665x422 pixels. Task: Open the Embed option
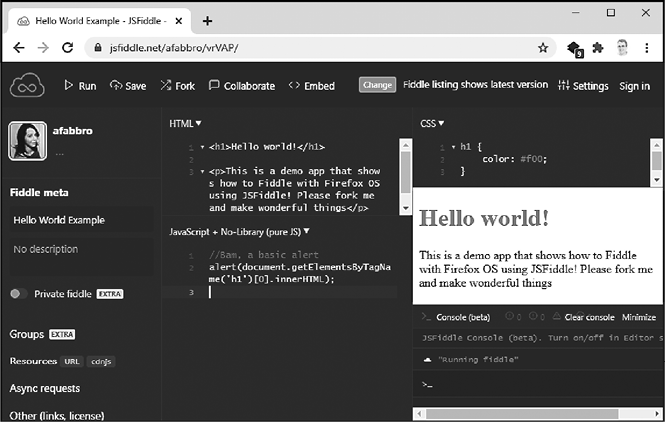tap(311, 86)
